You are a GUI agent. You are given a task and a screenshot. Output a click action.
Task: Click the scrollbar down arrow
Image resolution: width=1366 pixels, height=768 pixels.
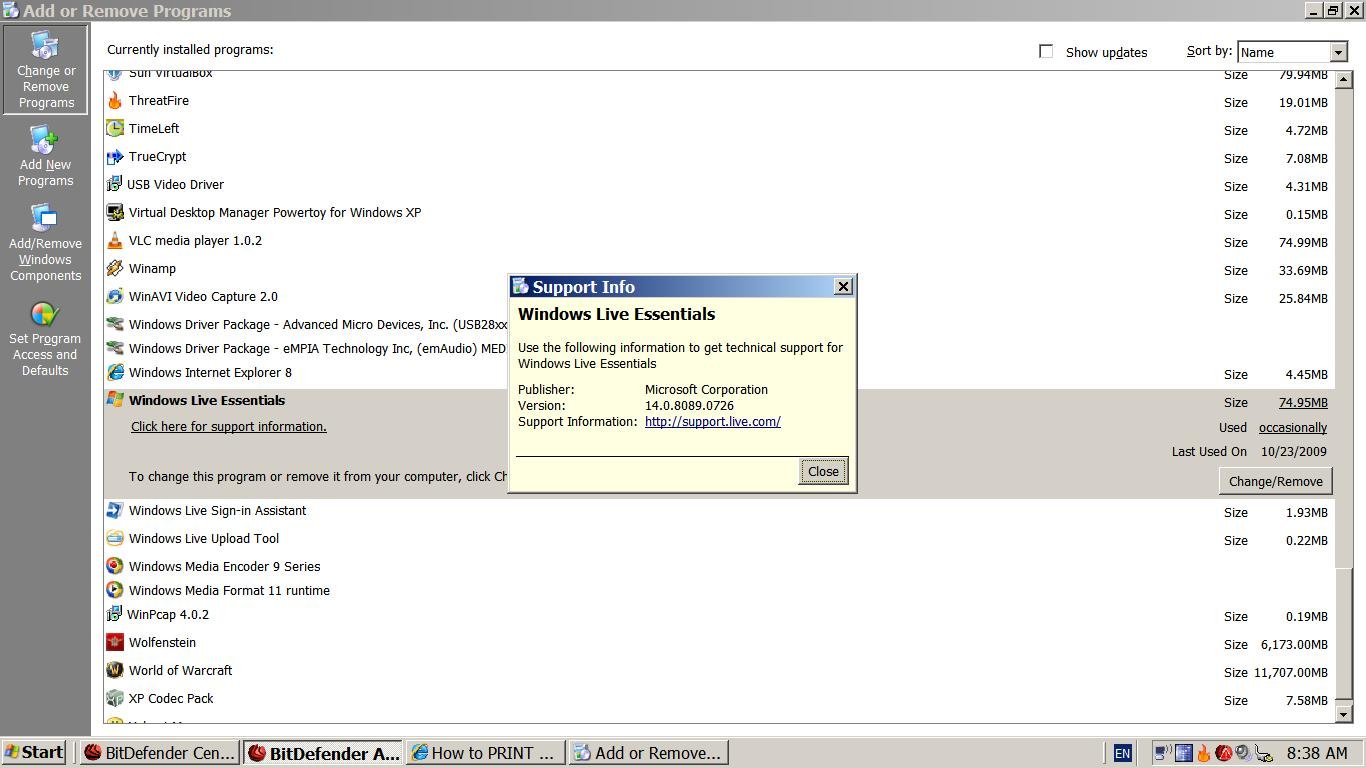point(1344,714)
